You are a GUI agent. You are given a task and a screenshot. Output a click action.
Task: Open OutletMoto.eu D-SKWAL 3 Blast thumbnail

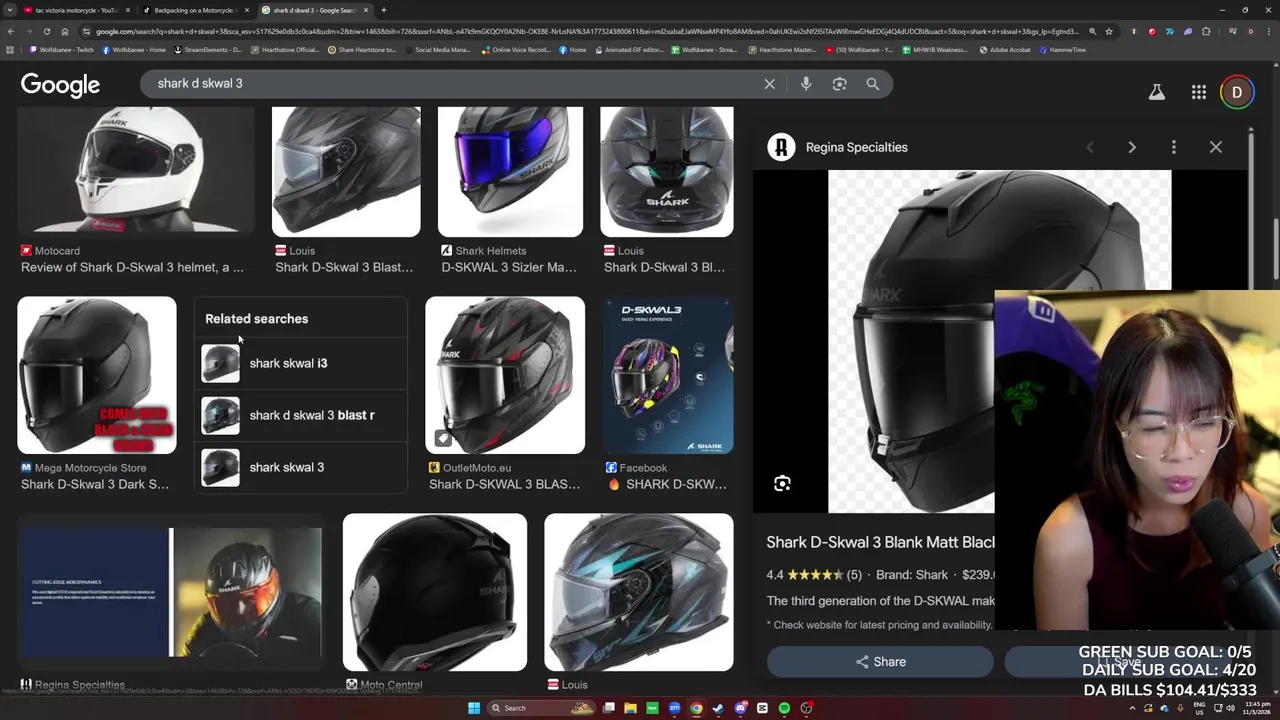tap(505, 375)
